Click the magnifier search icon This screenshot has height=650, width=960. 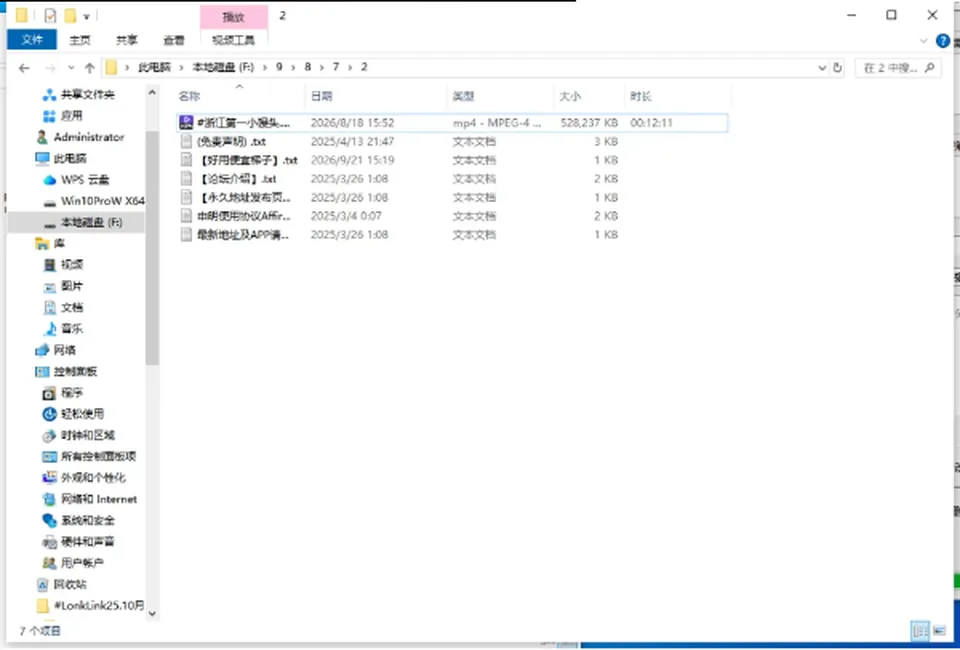click(930, 68)
